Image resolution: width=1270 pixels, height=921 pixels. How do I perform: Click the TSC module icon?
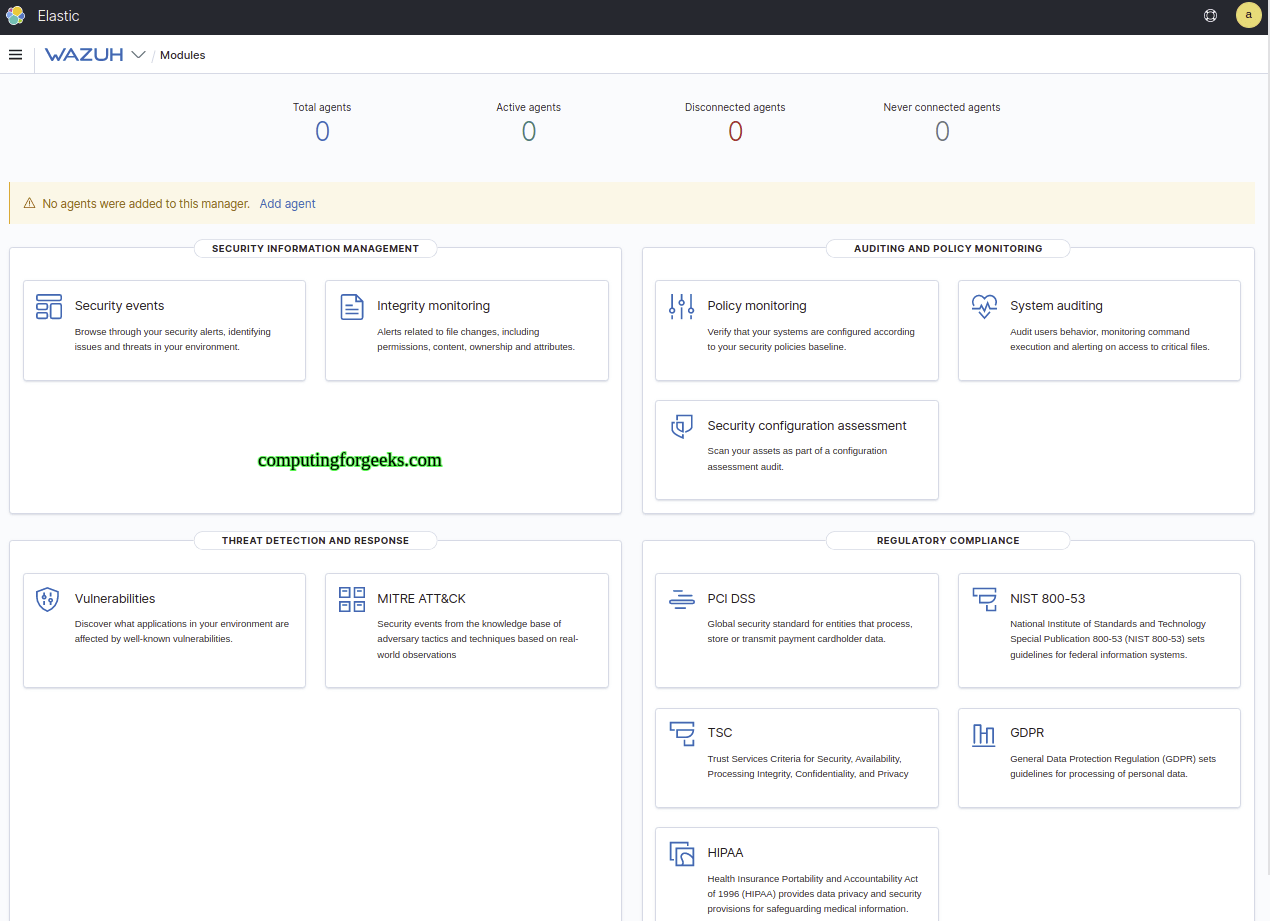(x=681, y=734)
